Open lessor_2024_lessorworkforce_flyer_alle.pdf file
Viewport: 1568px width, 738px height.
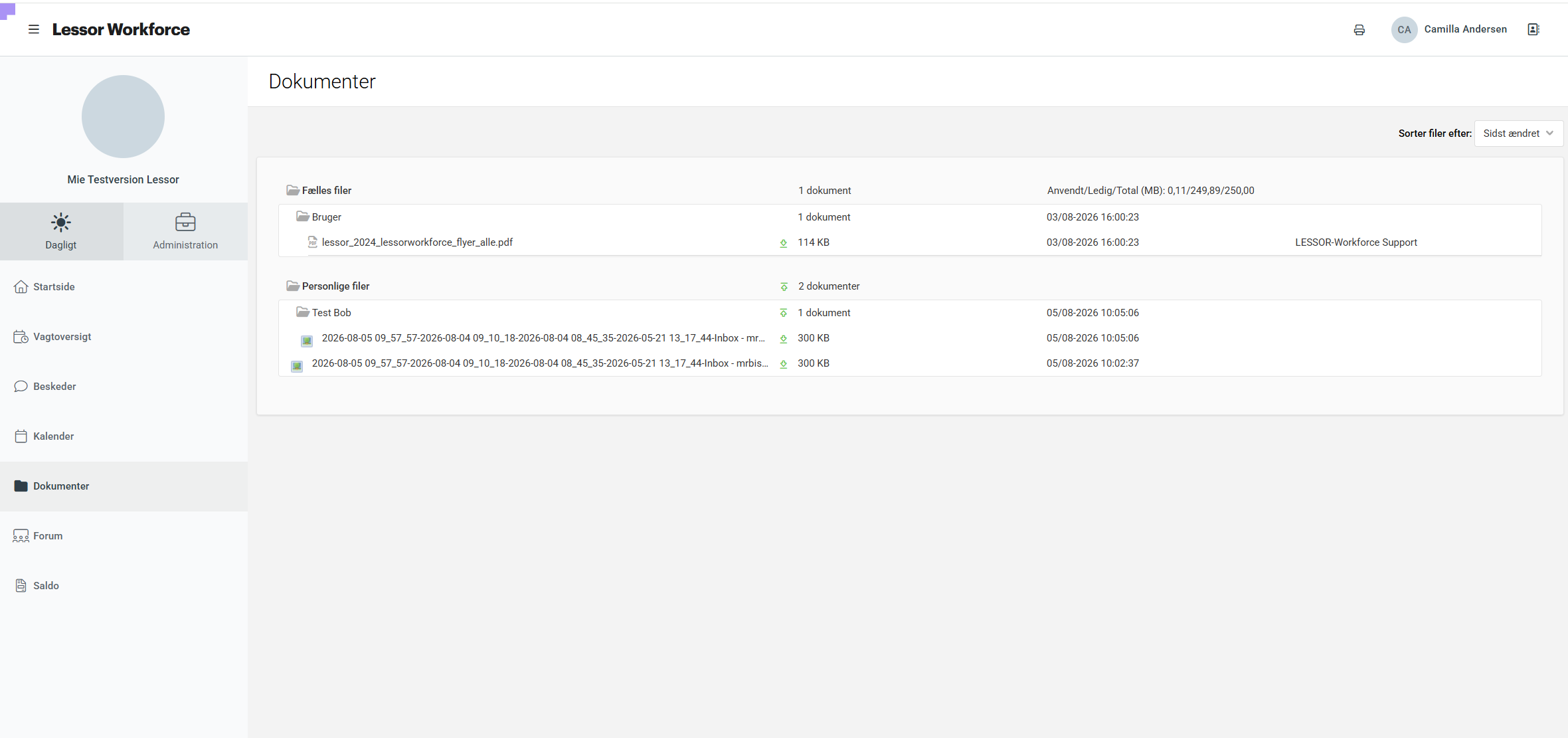[417, 242]
